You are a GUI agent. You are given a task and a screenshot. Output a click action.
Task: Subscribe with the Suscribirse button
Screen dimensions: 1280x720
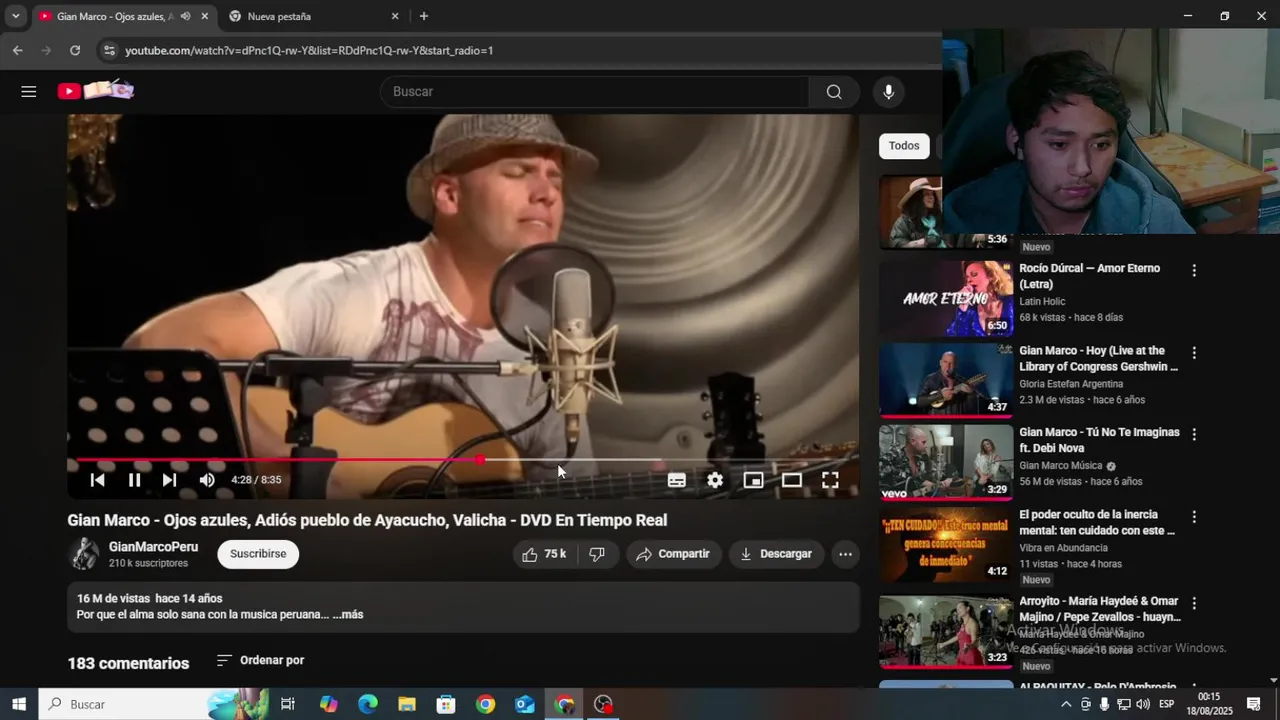pos(258,554)
